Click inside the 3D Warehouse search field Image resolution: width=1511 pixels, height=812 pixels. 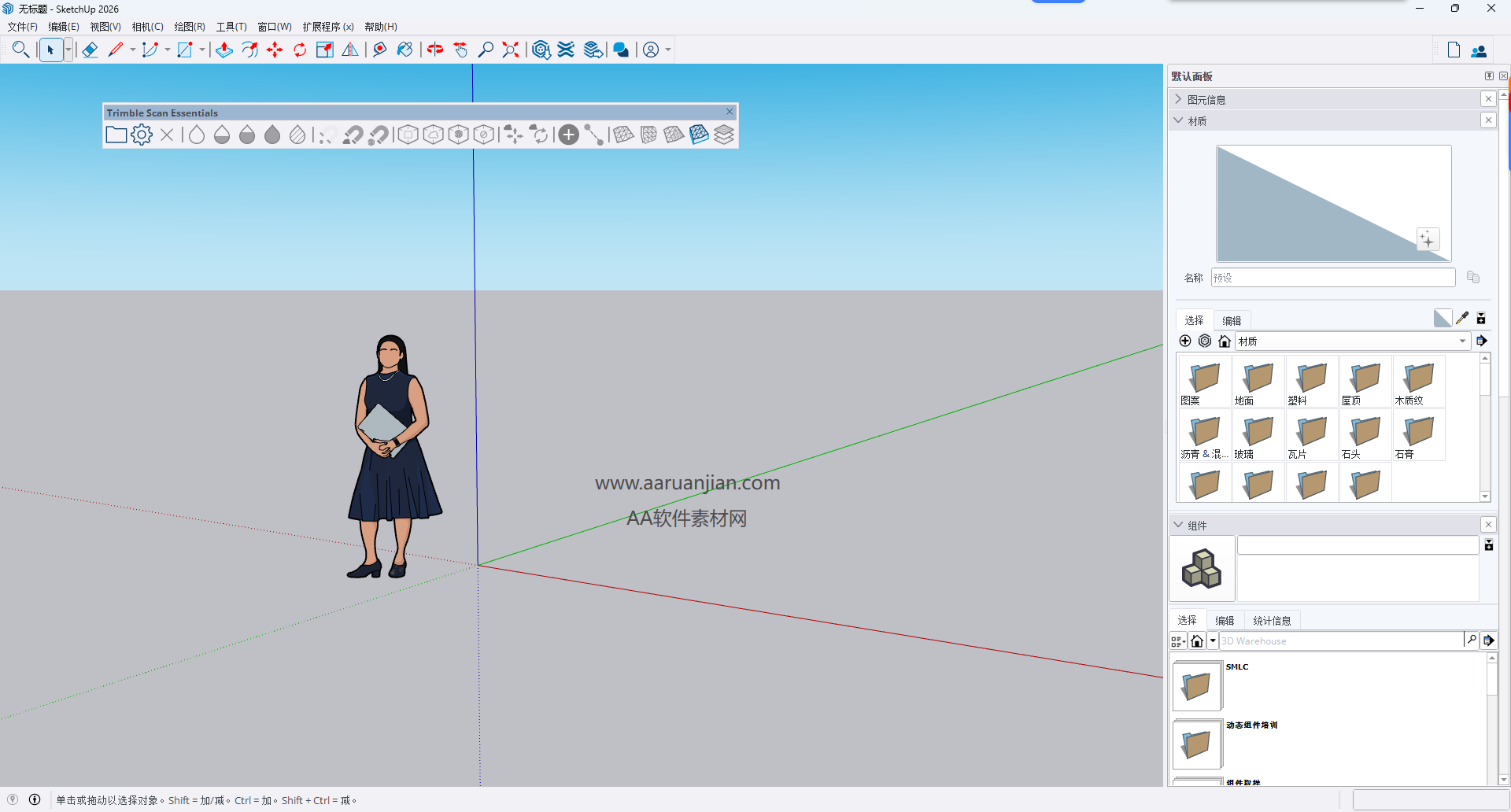1338,640
